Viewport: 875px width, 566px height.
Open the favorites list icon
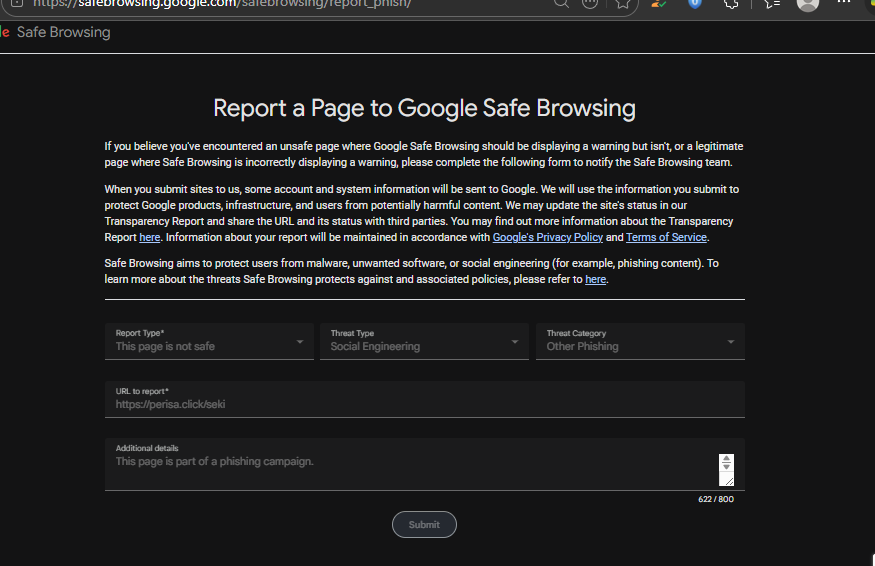772,3
